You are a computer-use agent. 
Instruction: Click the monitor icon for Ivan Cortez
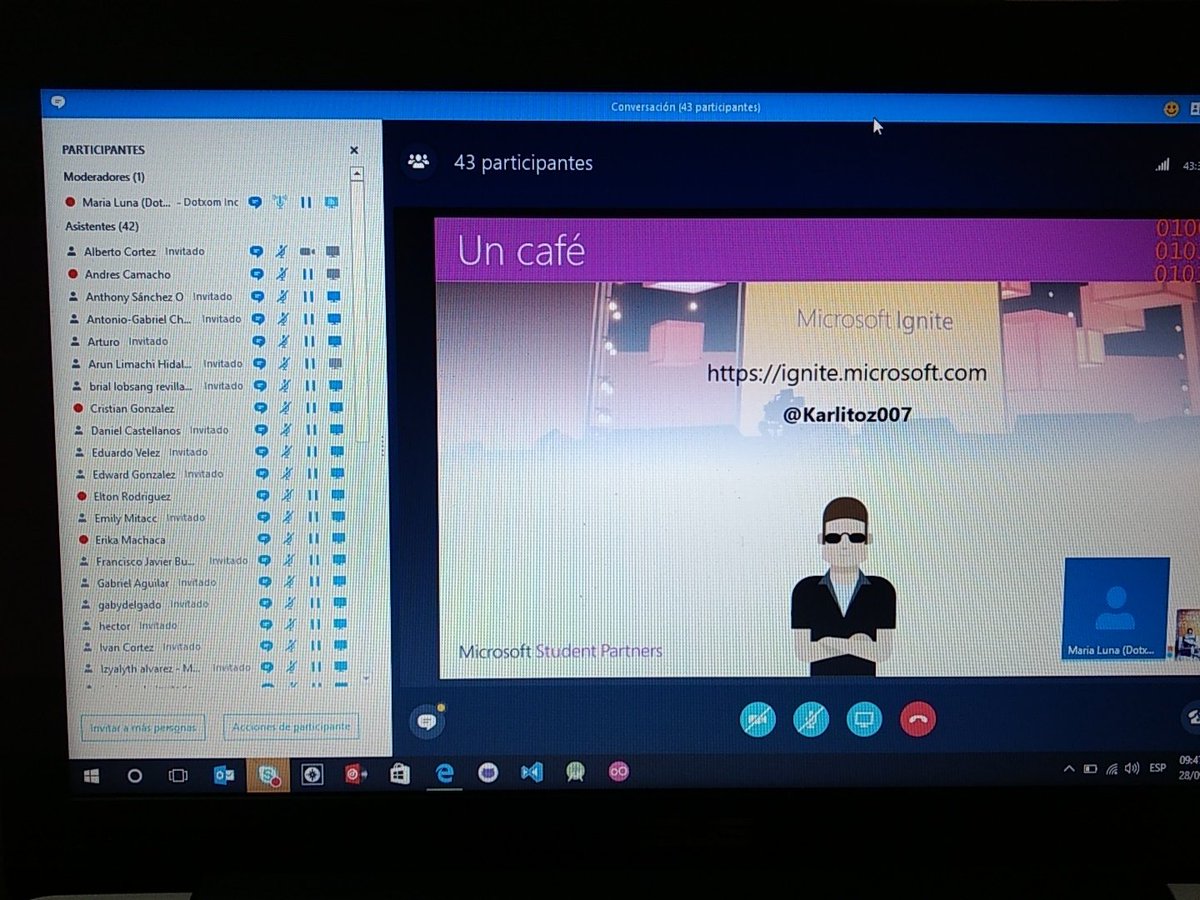point(340,647)
